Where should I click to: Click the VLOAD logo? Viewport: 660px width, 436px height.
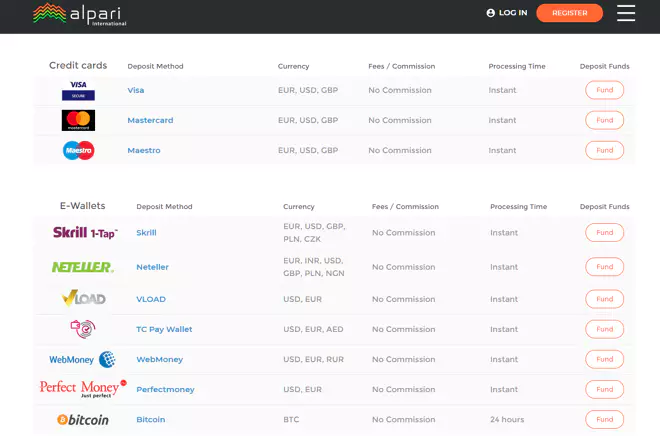coord(83,298)
